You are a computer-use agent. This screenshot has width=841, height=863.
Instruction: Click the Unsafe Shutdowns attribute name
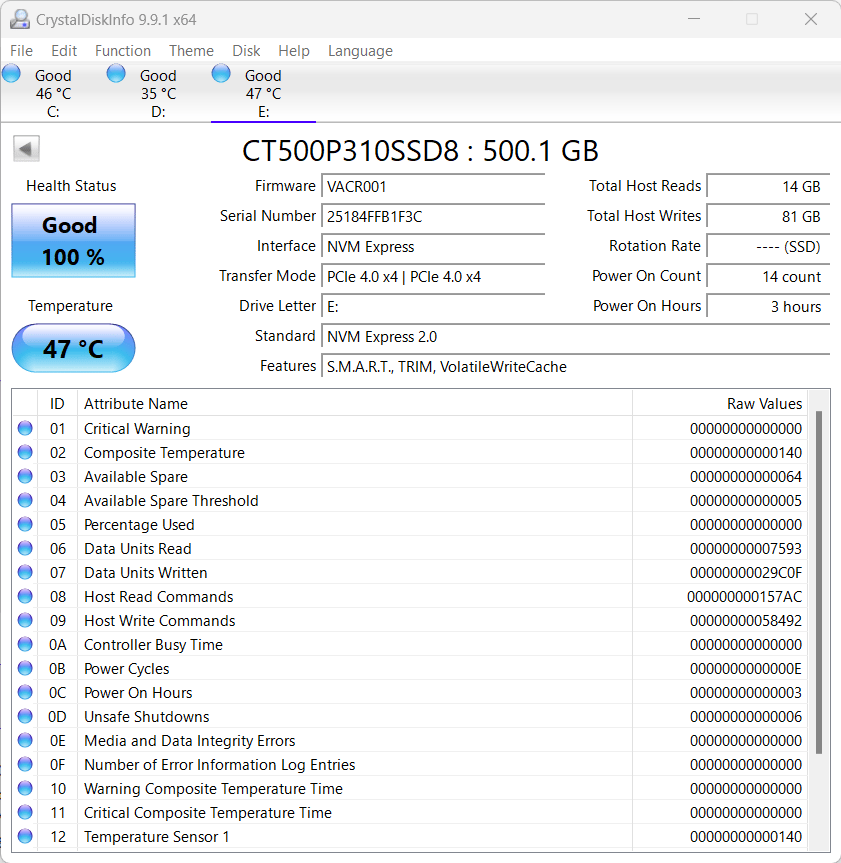146,717
